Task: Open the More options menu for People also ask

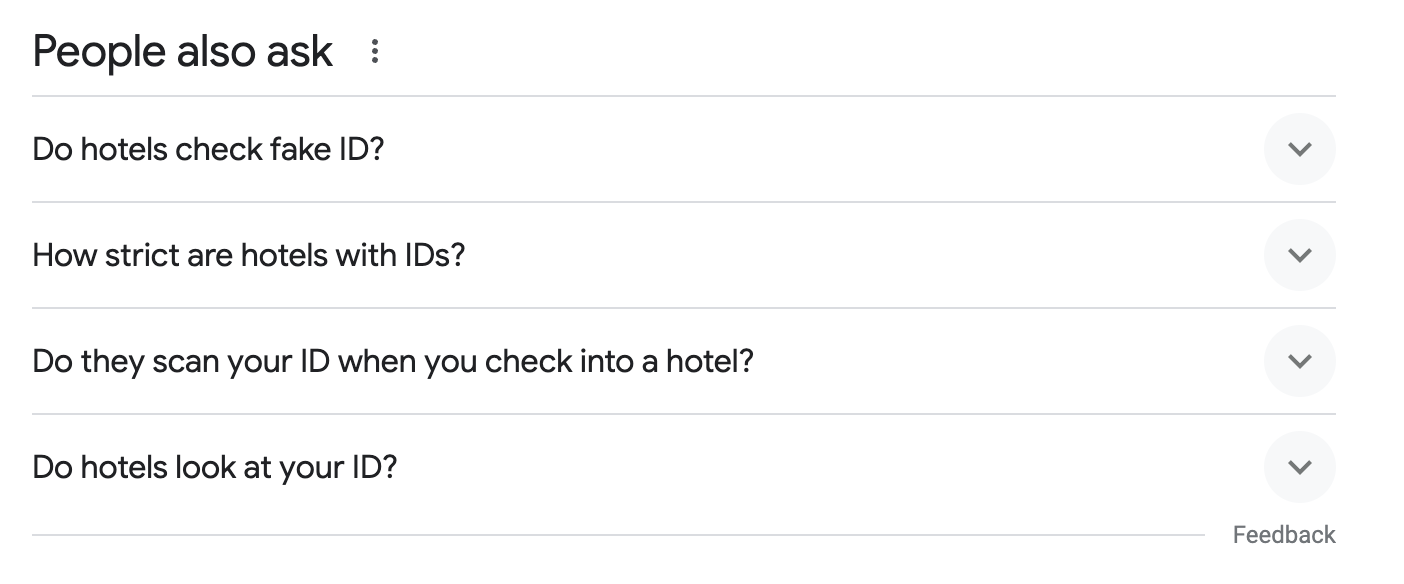Action: pyautogui.click(x=375, y=51)
